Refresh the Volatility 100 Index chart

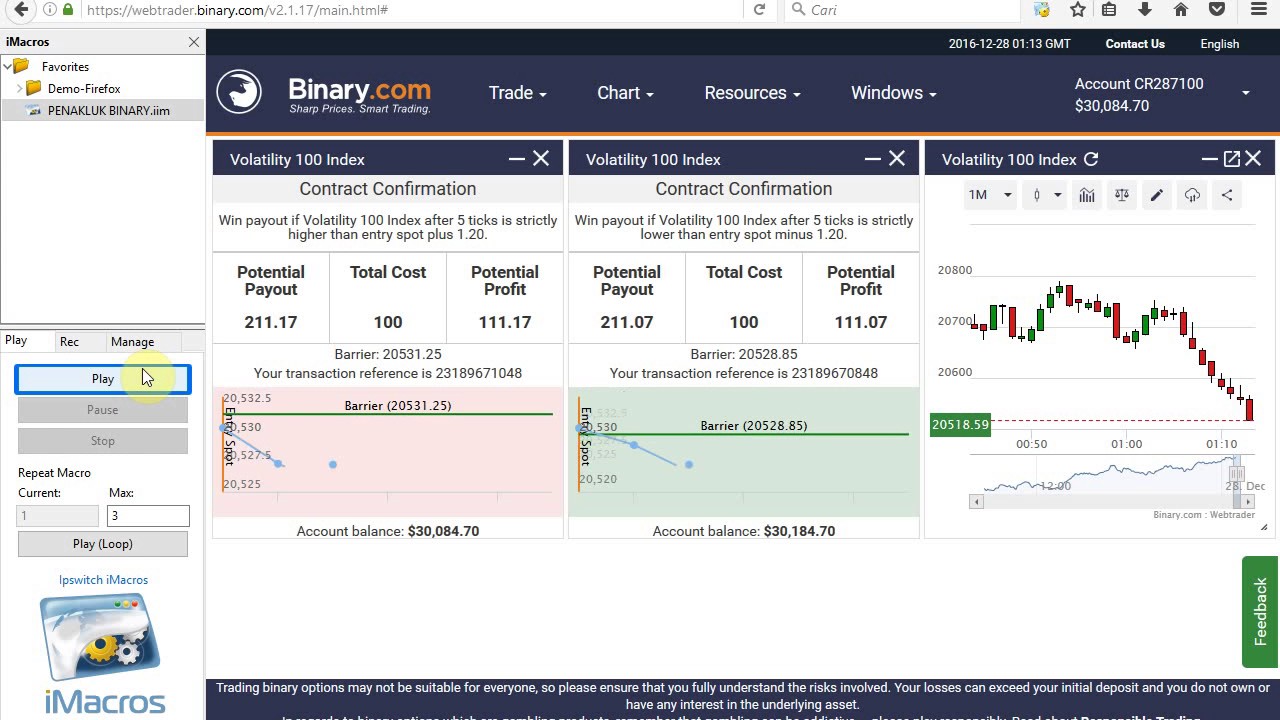pos(1091,159)
